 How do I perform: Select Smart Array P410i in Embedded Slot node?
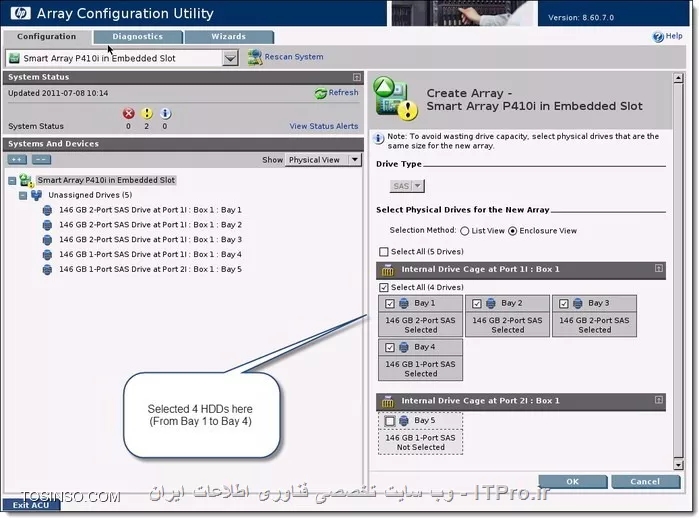(x=106, y=180)
